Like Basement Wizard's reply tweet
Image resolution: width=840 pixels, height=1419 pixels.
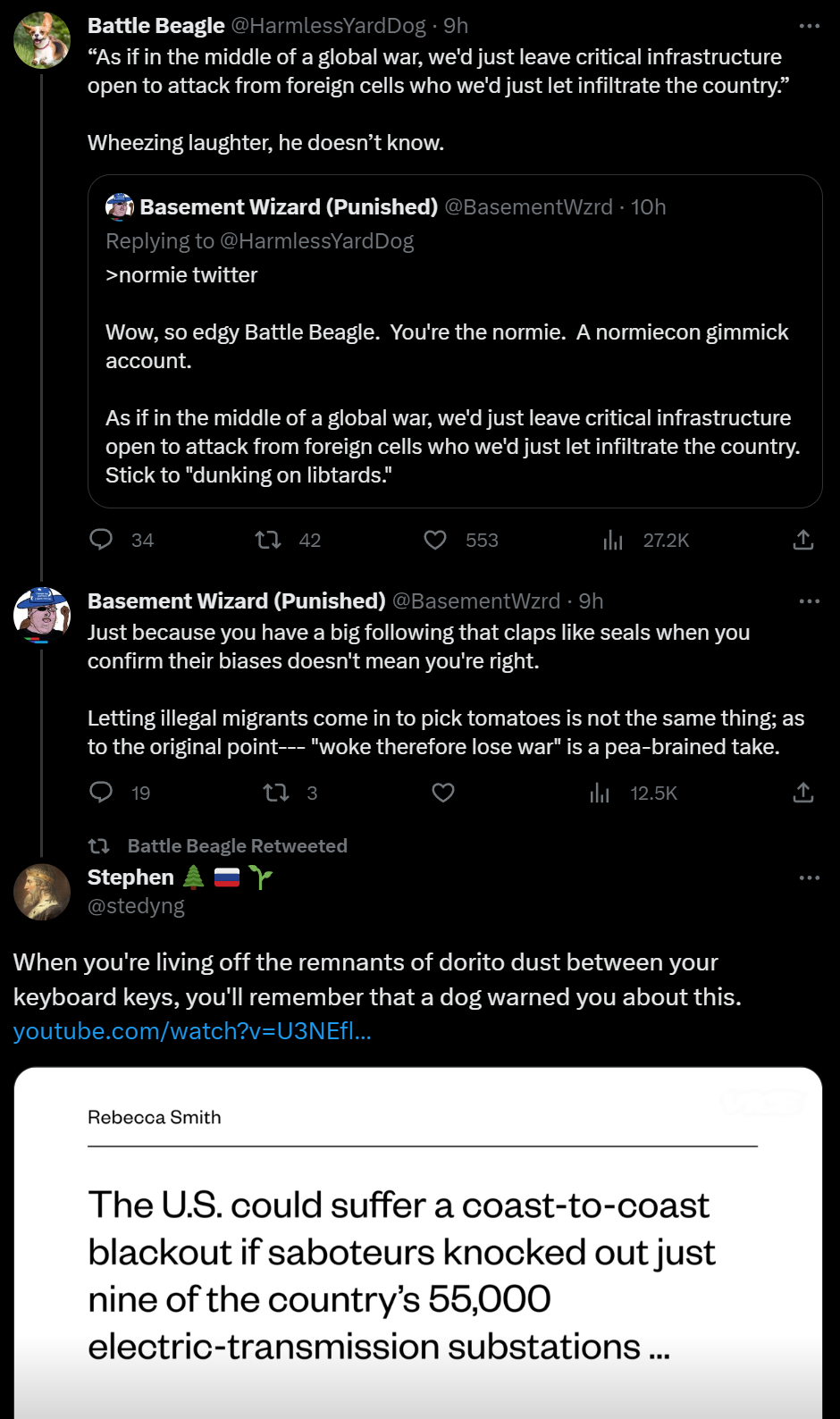point(443,793)
